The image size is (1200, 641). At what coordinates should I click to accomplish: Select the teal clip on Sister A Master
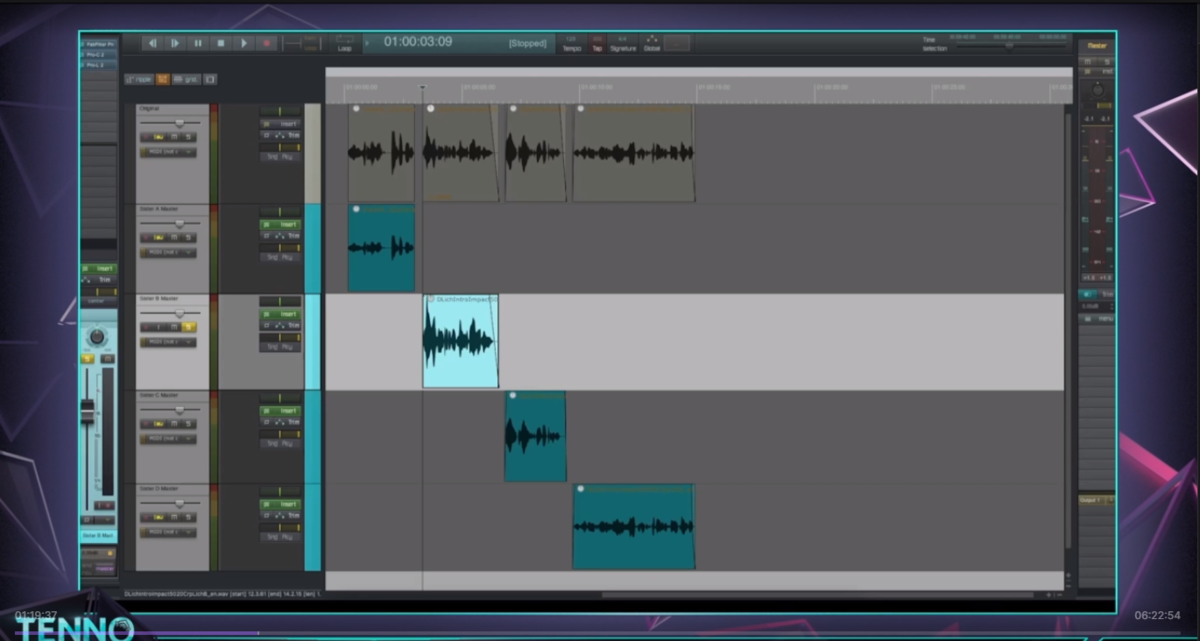coord(381,248)
